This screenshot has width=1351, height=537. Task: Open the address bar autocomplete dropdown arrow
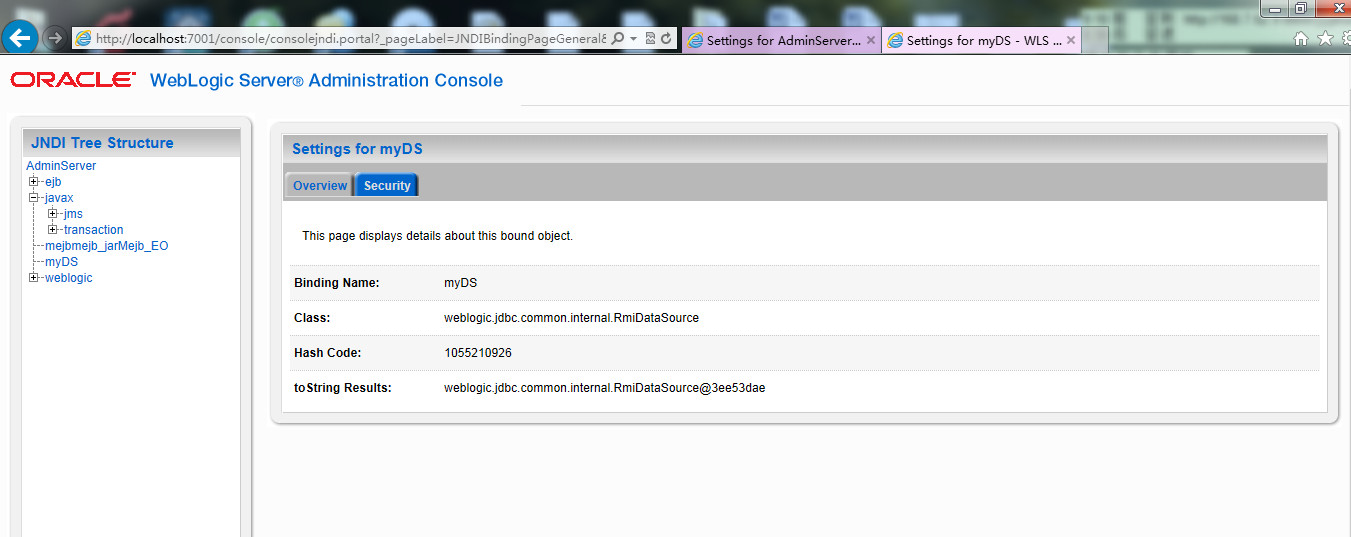coord(634,38)
